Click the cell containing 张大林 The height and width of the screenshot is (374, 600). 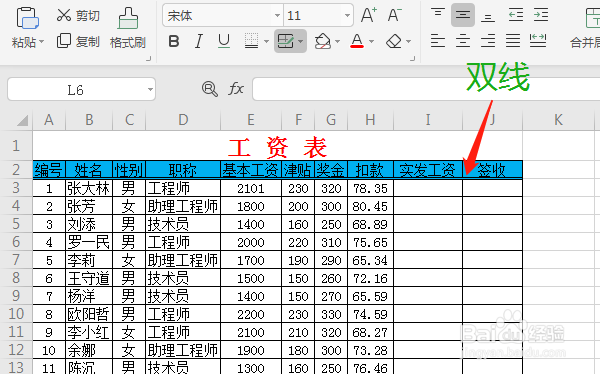pyautogui.click(x=89, y=188)
